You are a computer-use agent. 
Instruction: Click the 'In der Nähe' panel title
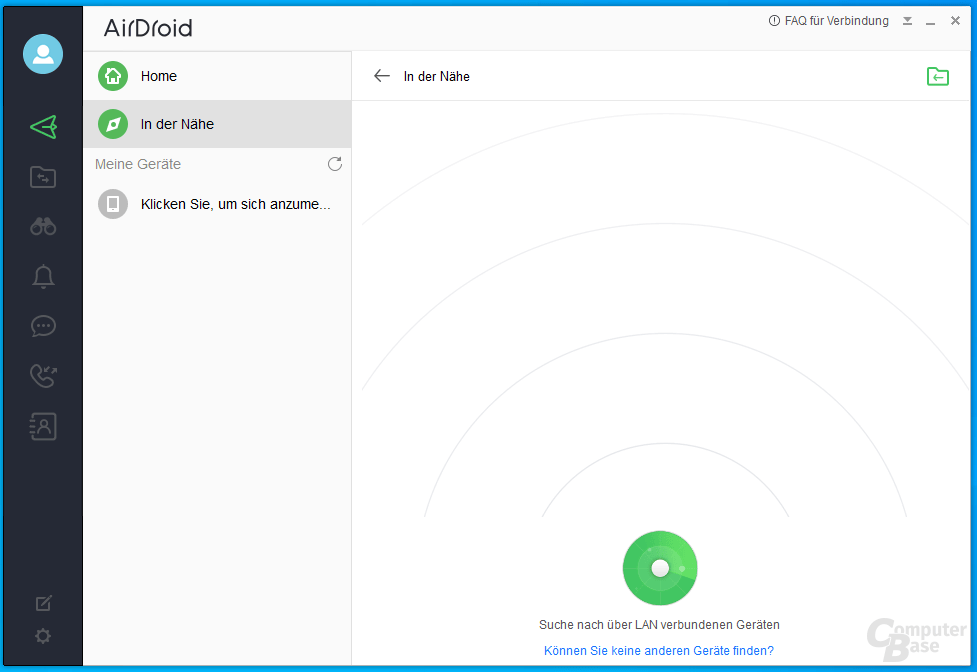click(x=437, y=76)
